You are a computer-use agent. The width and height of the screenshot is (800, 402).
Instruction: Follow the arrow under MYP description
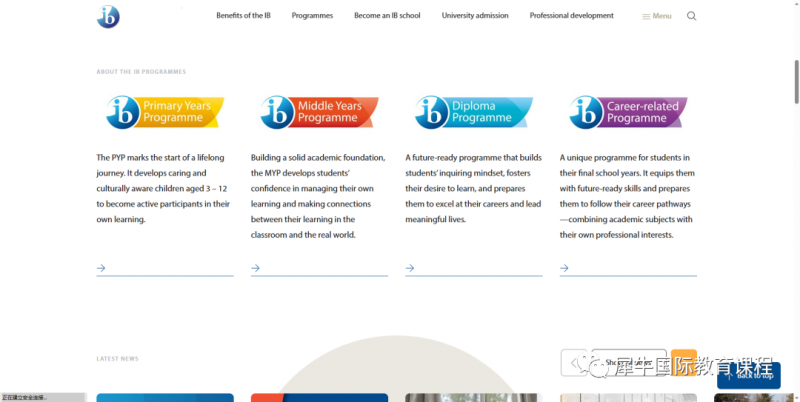pos(256,268)
